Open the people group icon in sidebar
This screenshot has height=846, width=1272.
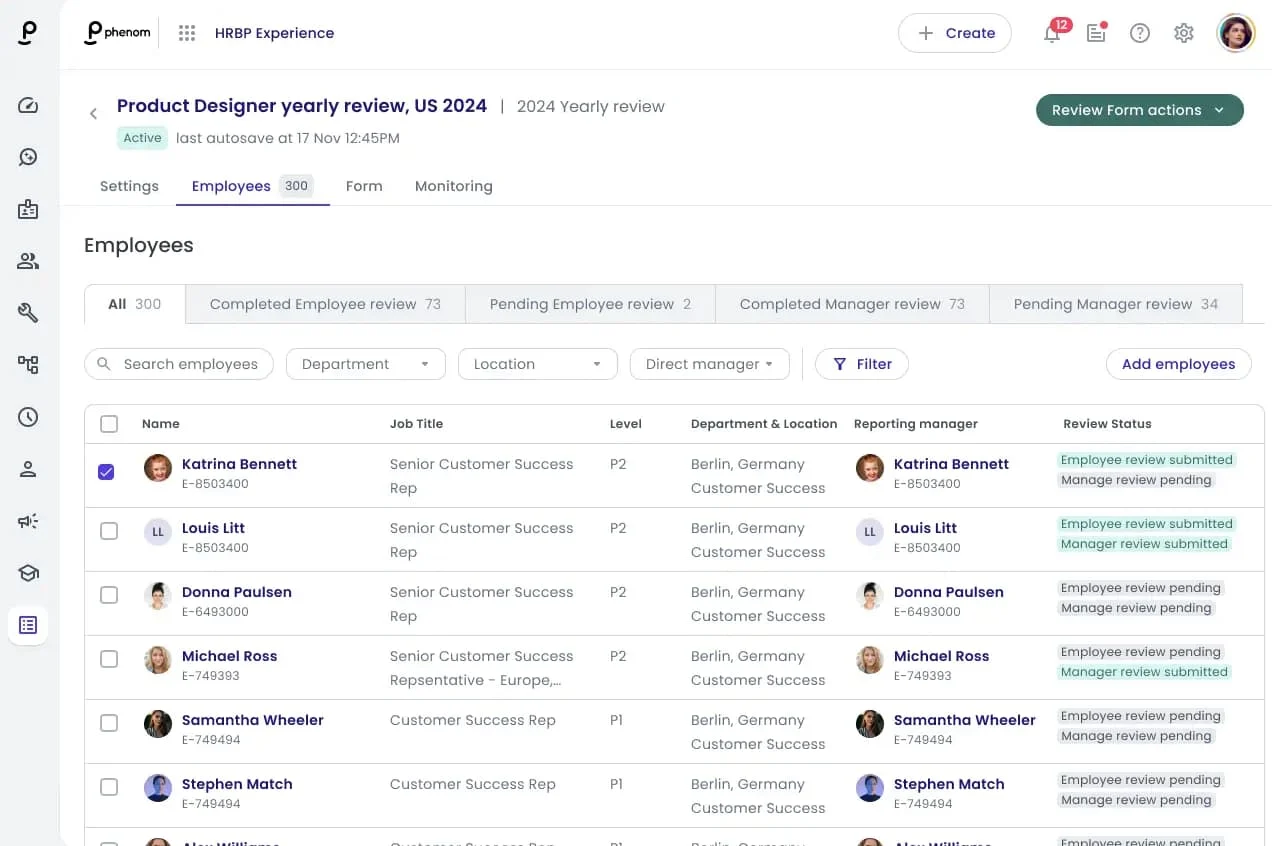28,261
